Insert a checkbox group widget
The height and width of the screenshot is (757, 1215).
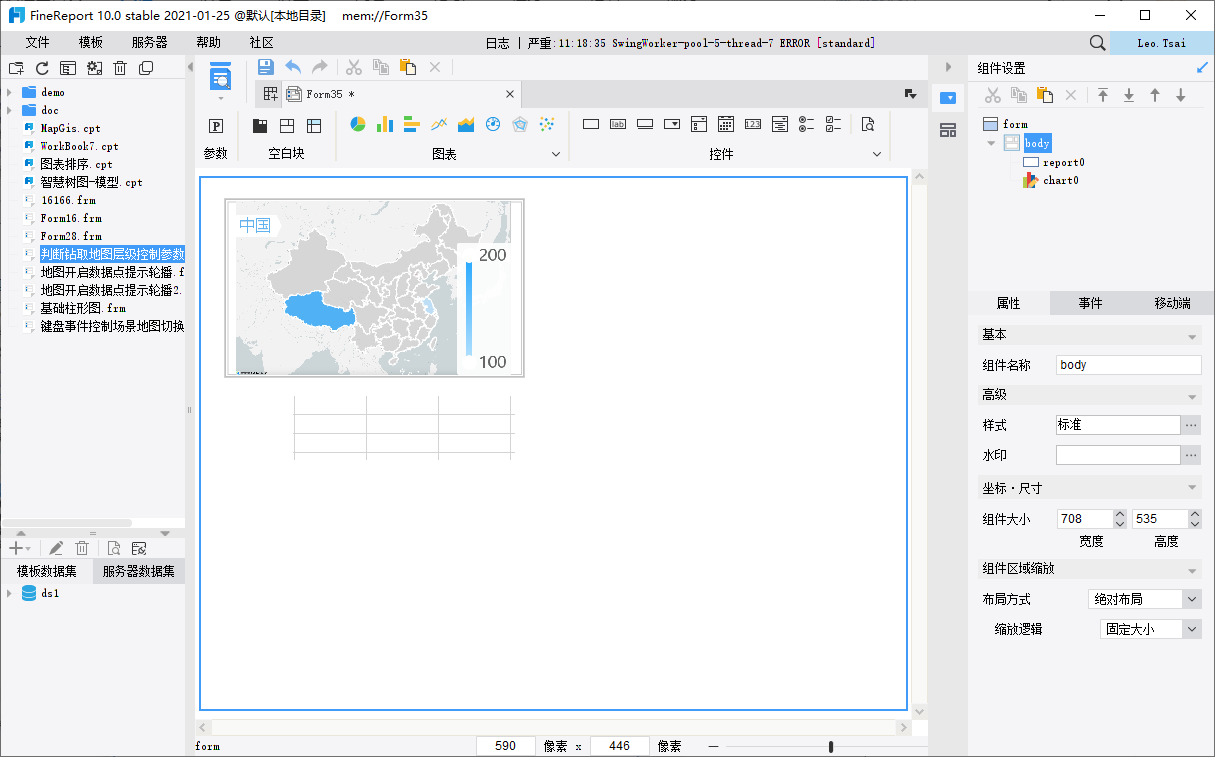(833, 125)
